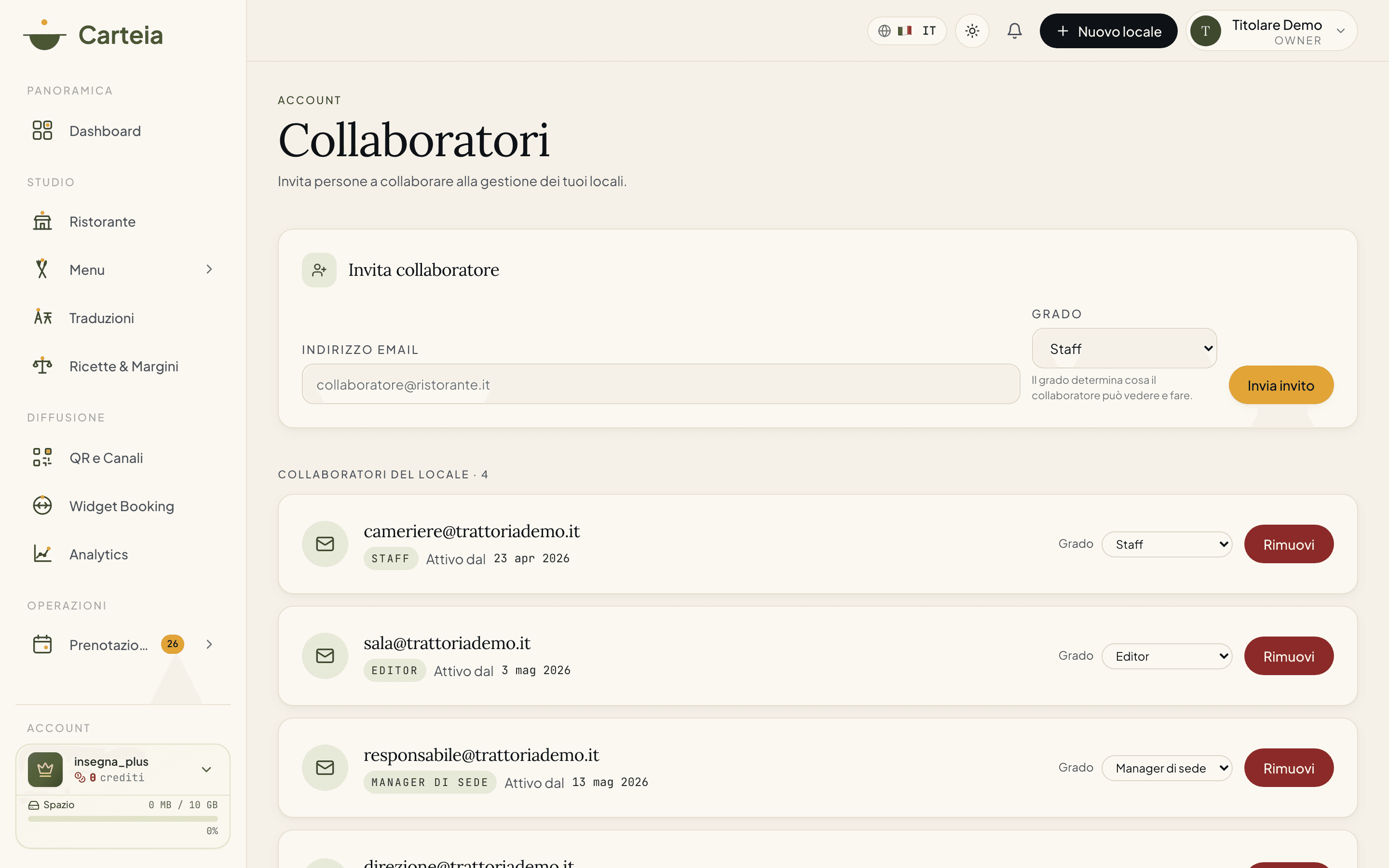The image size is (1389, 868).
Task: Click the MANAGER DI SEDE role badge
Action: pos(430,783)
